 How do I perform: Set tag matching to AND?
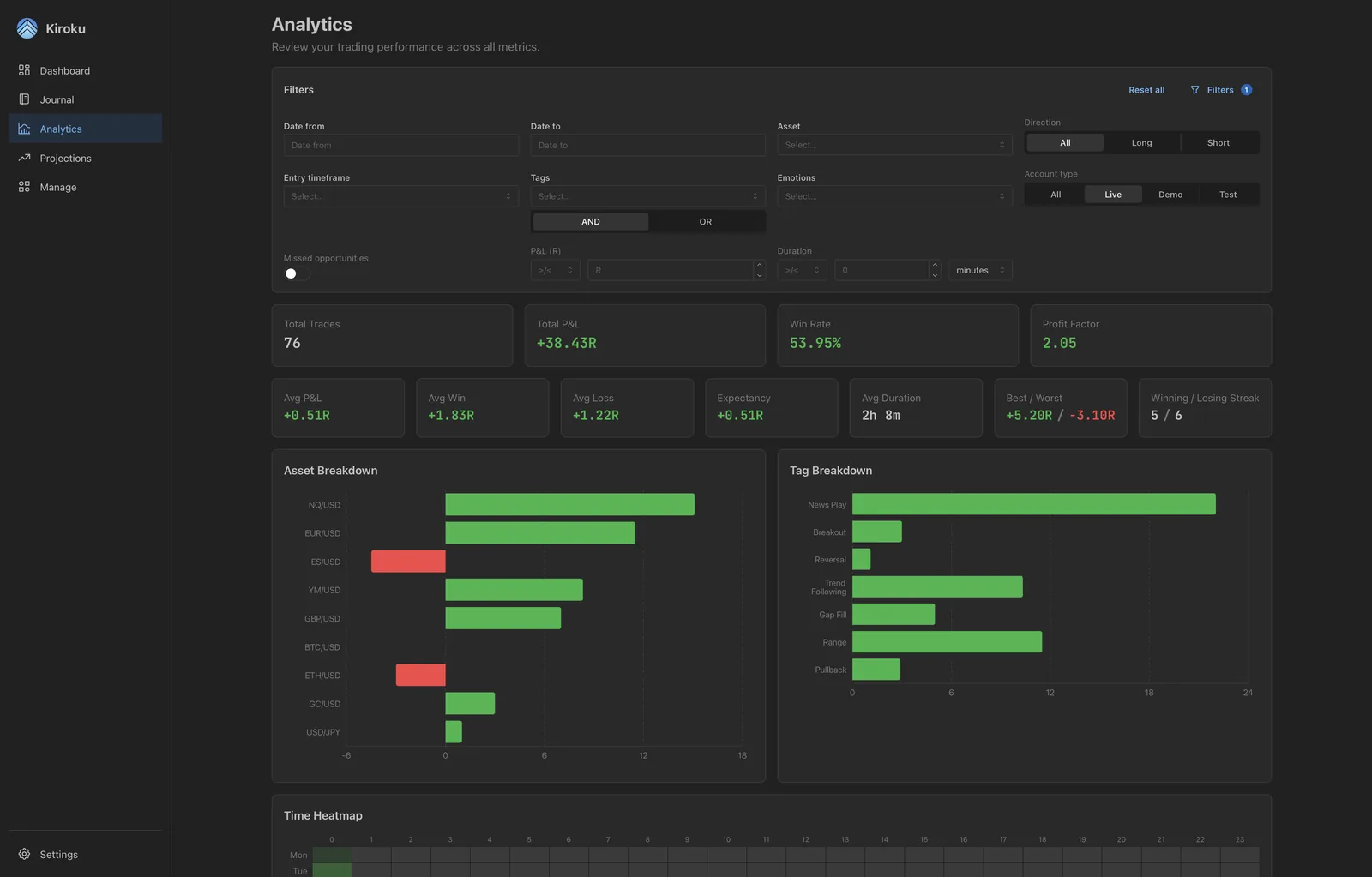(x=591, y=222)
